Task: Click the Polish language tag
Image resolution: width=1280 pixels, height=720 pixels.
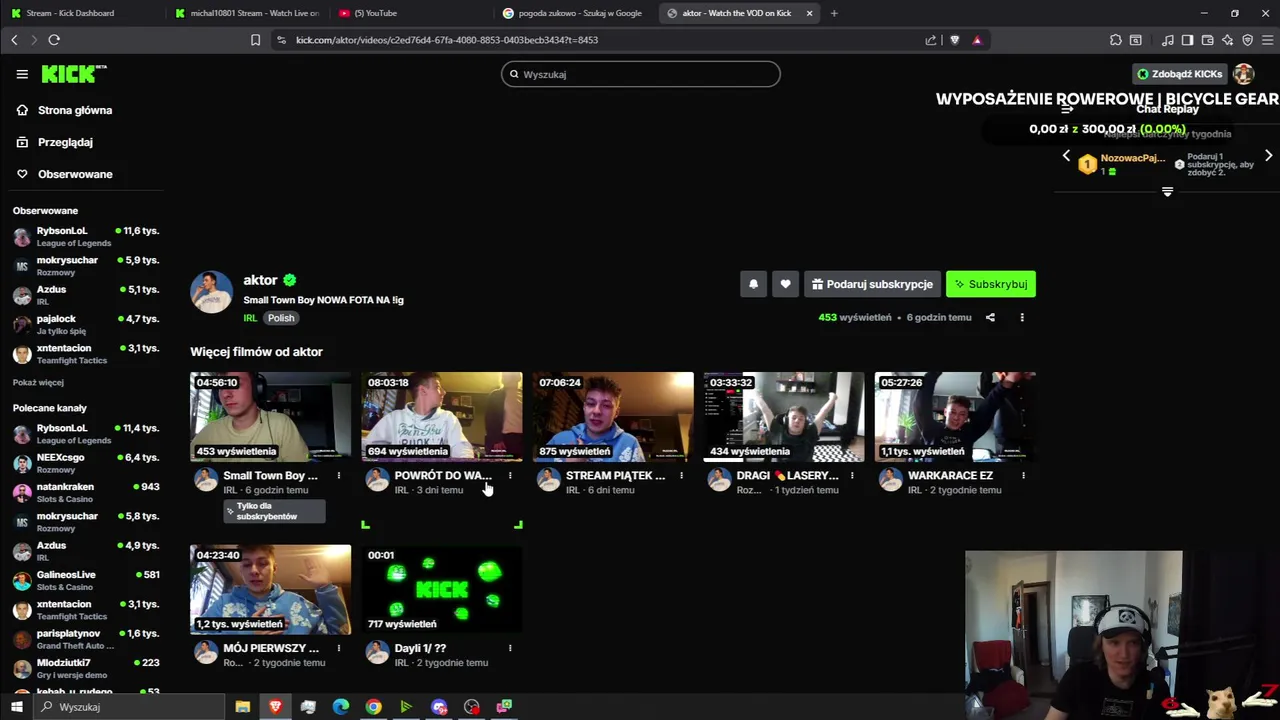Action: coord(281,318)
